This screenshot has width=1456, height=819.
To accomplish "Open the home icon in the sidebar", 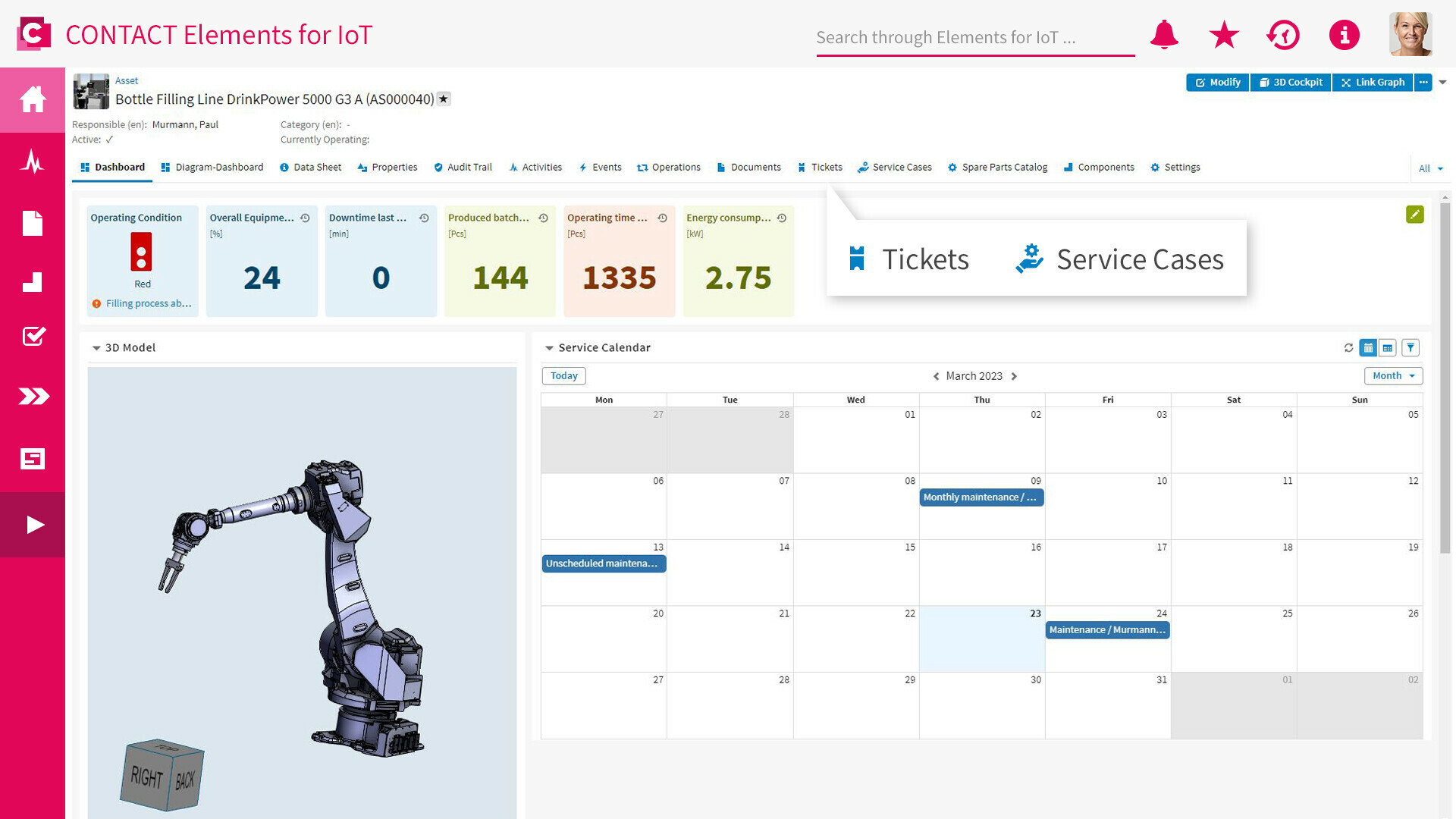I will click(x=33, y=99).
